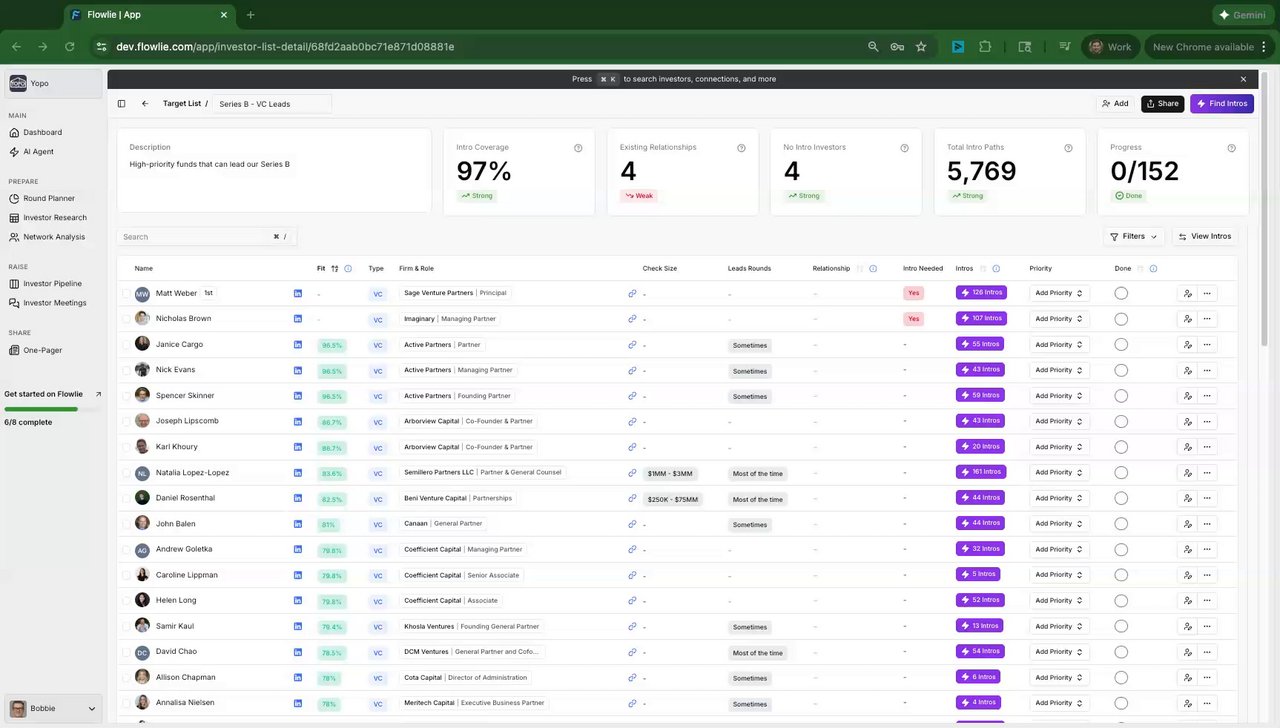Open Janice Cargo's LinkedIn profile icon
The height and width of the screenshot is (728, 1280).
[x=298, y=344]
